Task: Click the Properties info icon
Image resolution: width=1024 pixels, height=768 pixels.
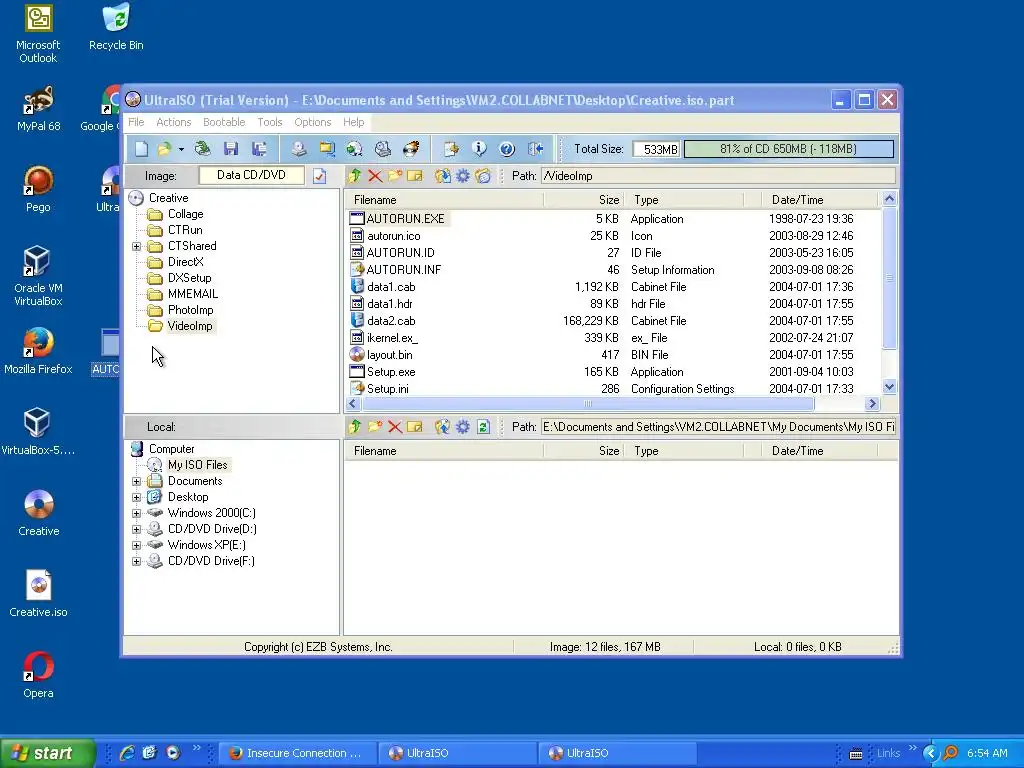Action: [479, 149]
